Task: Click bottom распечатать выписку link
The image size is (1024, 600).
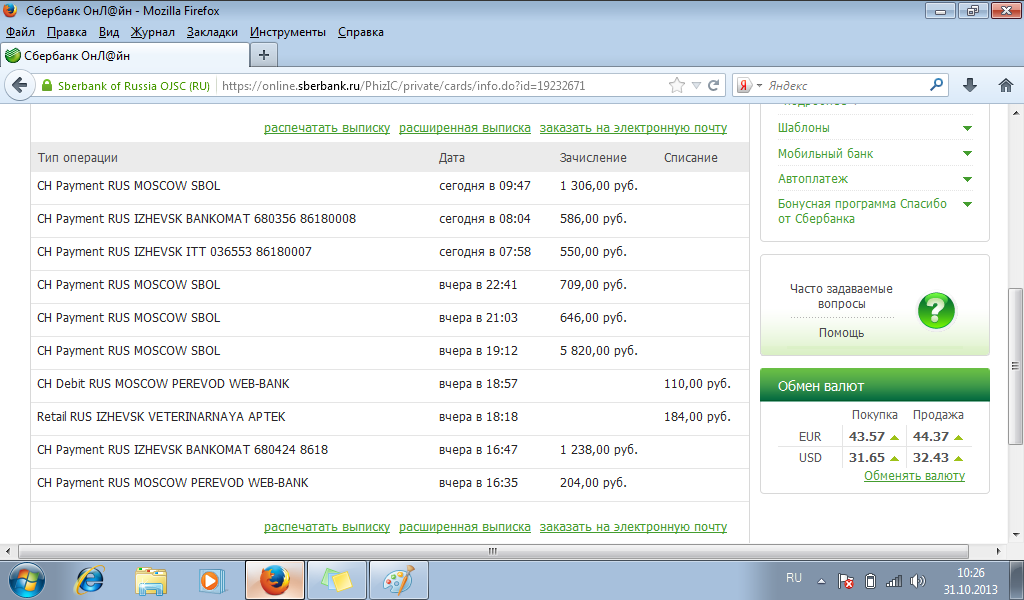Action: pyautogui.click(x=327, y=527)
